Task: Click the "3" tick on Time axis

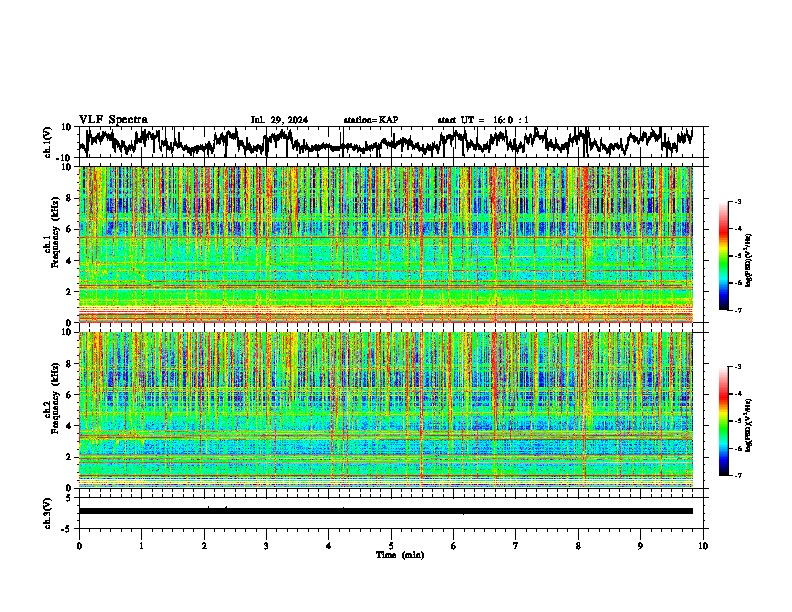Action: click(266, 546)
